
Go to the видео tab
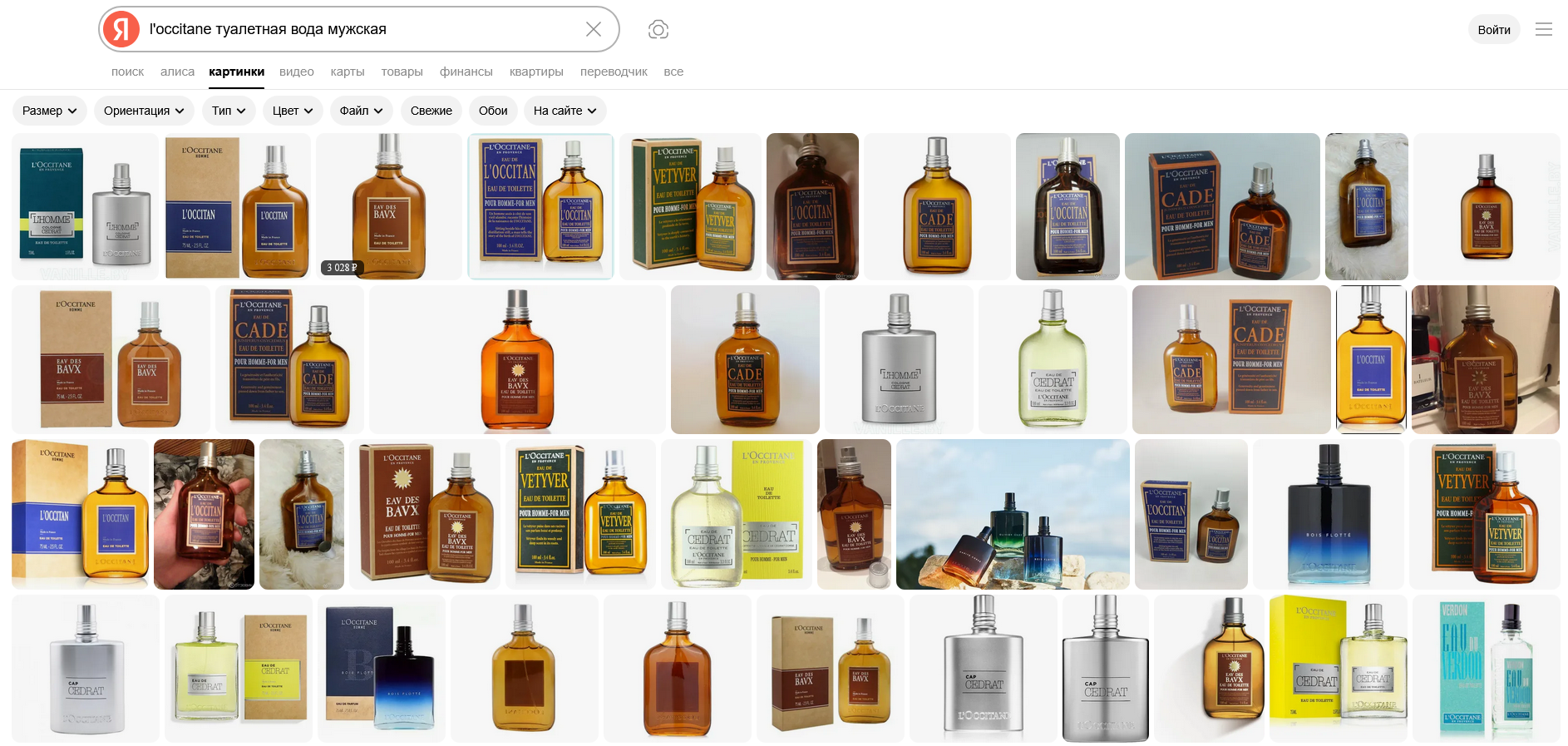pos(297,72)
